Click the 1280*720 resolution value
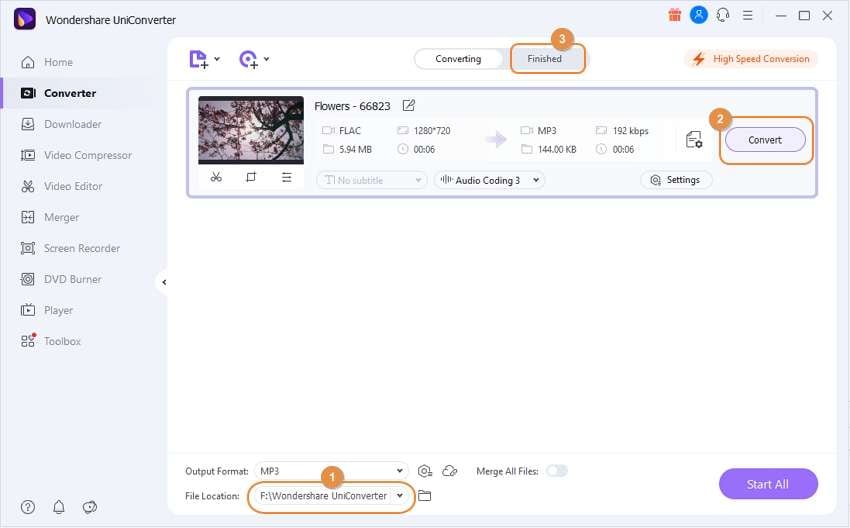This screenshot has height=528, width=850. (432, 131)
